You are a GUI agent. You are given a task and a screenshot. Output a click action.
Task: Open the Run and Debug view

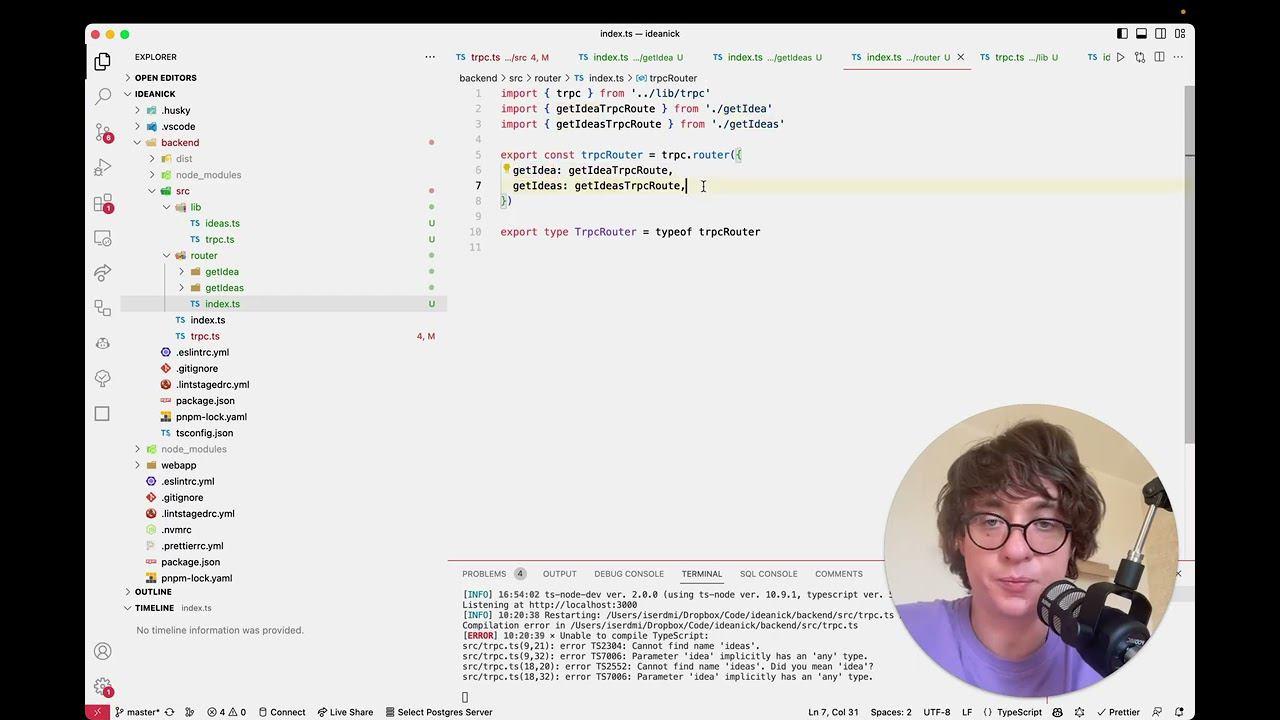[102, 167]
